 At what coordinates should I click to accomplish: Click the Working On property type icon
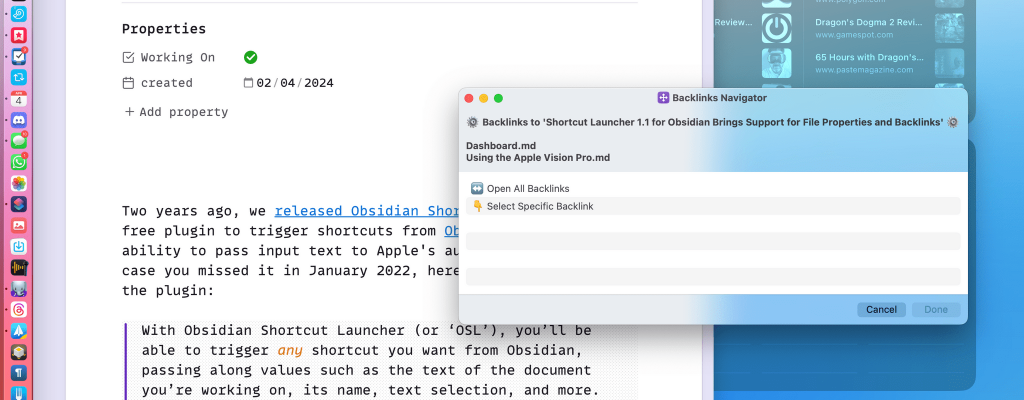click(128, 58)
